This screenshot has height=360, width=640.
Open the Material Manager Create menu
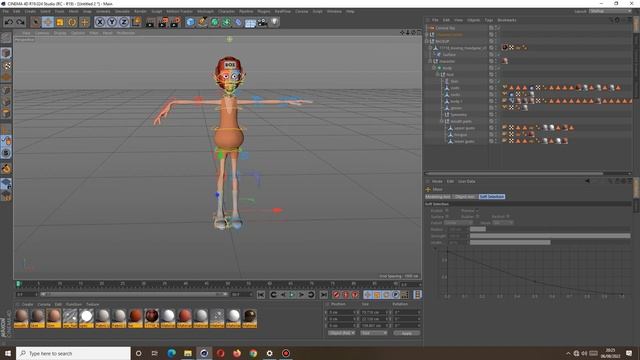click(27, 304)
